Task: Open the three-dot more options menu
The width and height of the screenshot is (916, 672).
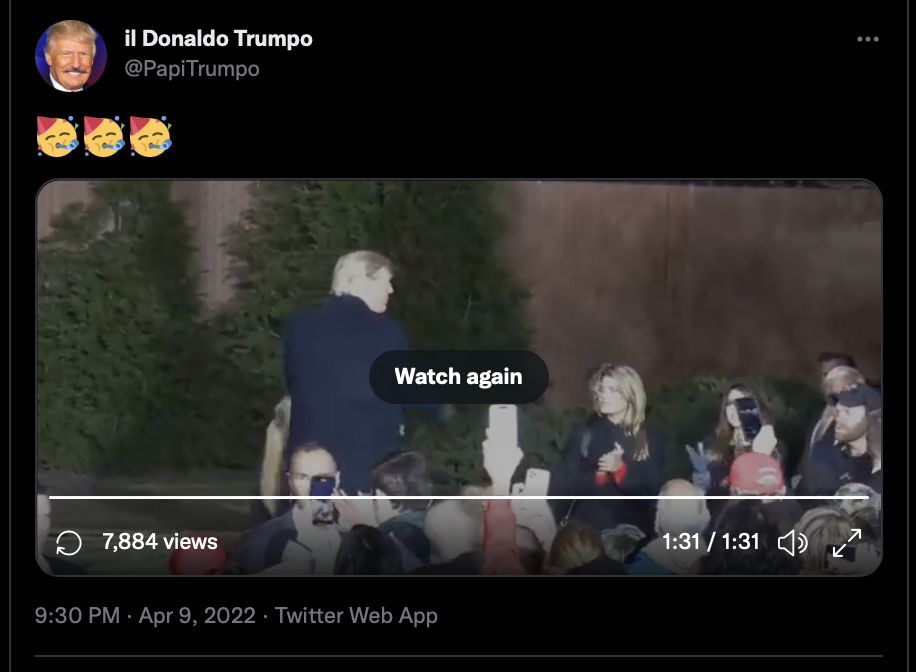Action: click(x=868, y=39)
